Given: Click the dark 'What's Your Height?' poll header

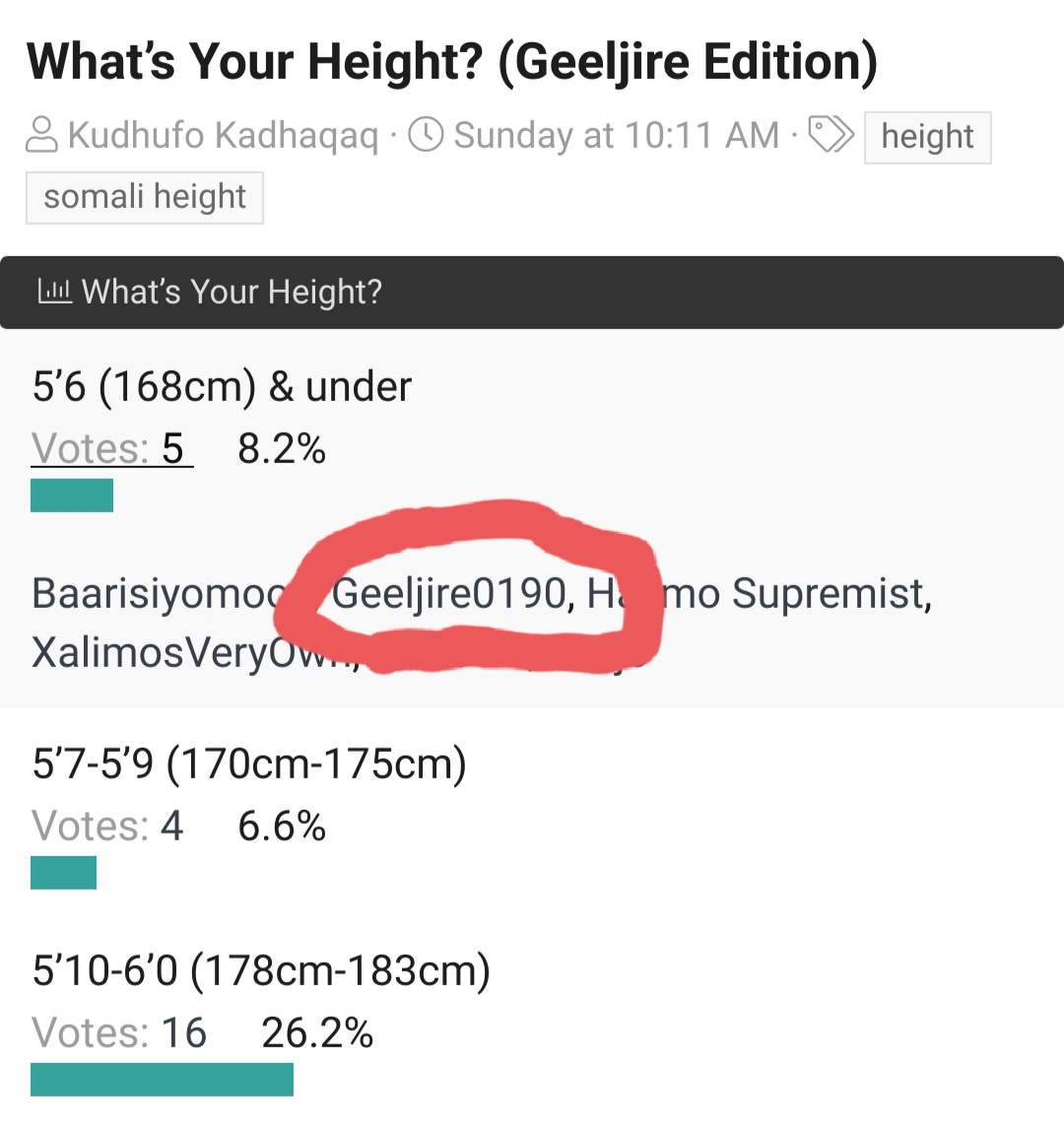Looking at the screenshot, I should (532, 292).
